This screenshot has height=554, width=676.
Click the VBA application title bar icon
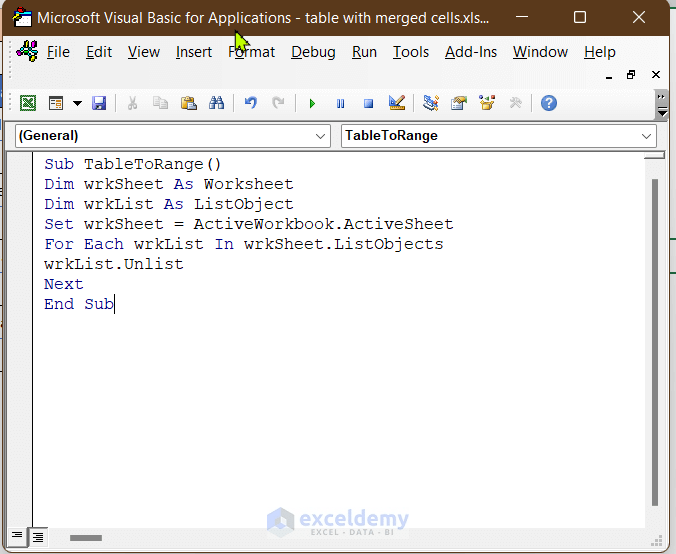(x=22, y=17)
